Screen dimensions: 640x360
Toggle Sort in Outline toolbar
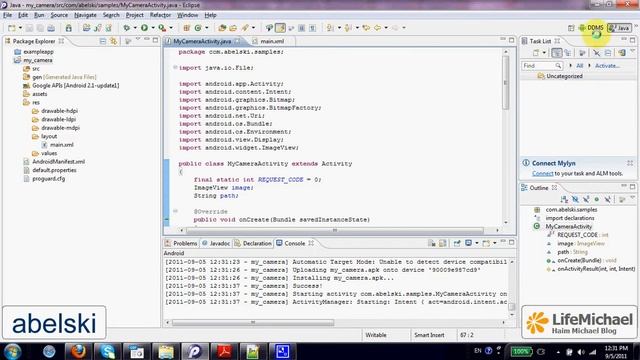coord(564,199)
